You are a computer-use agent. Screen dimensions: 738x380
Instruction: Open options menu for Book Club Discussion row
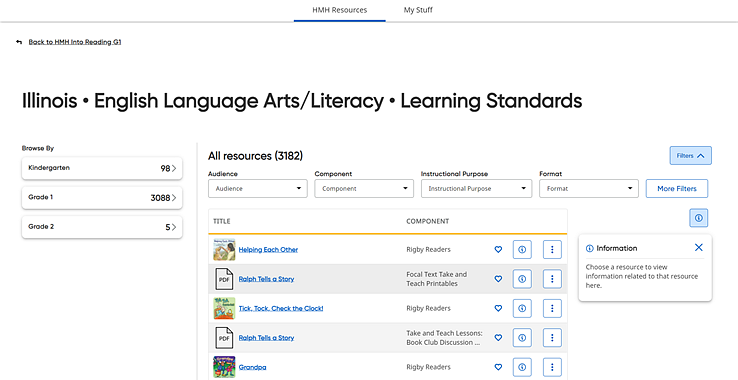(552, 338)
